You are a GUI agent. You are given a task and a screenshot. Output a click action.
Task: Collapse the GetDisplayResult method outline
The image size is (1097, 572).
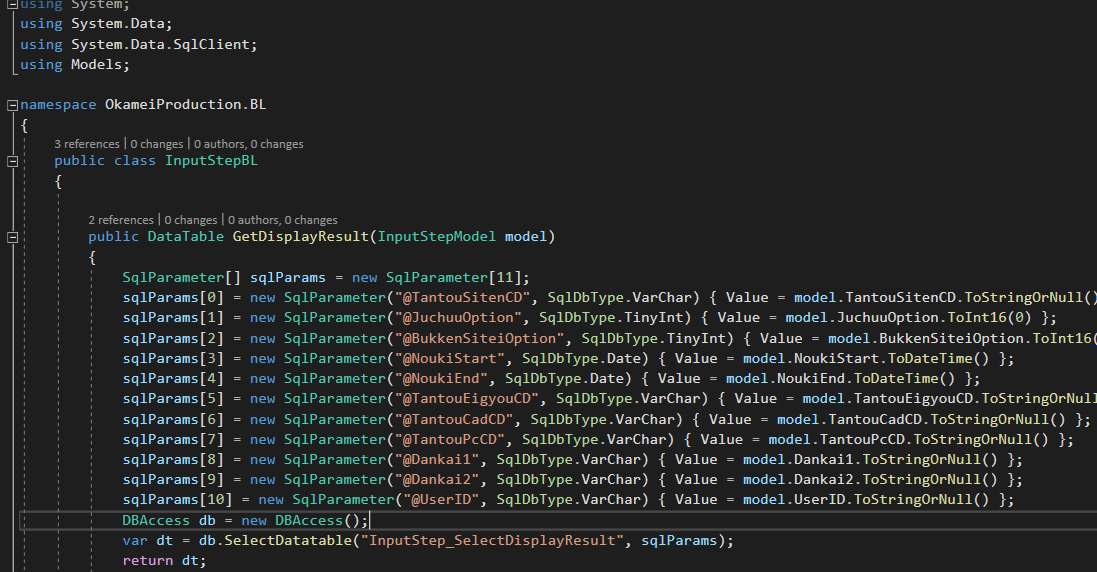point(12,238)
